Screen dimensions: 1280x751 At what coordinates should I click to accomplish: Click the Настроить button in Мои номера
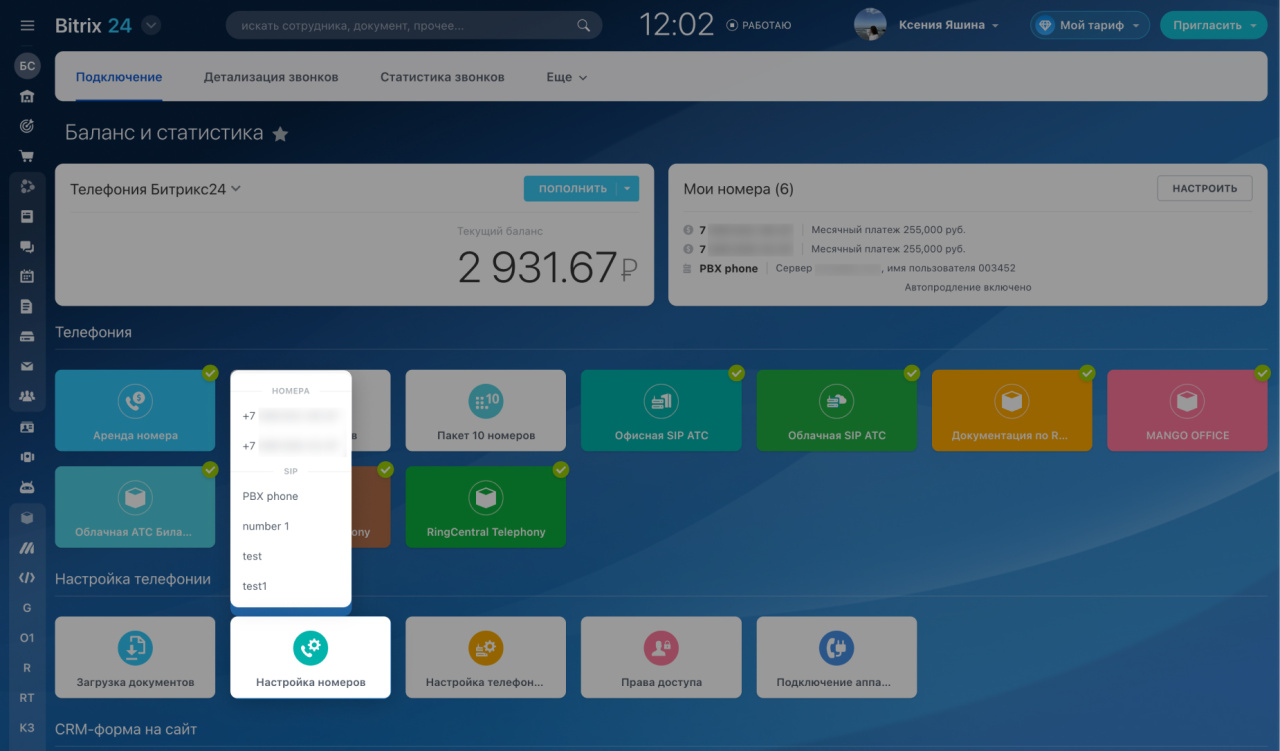click(1205, 188)
